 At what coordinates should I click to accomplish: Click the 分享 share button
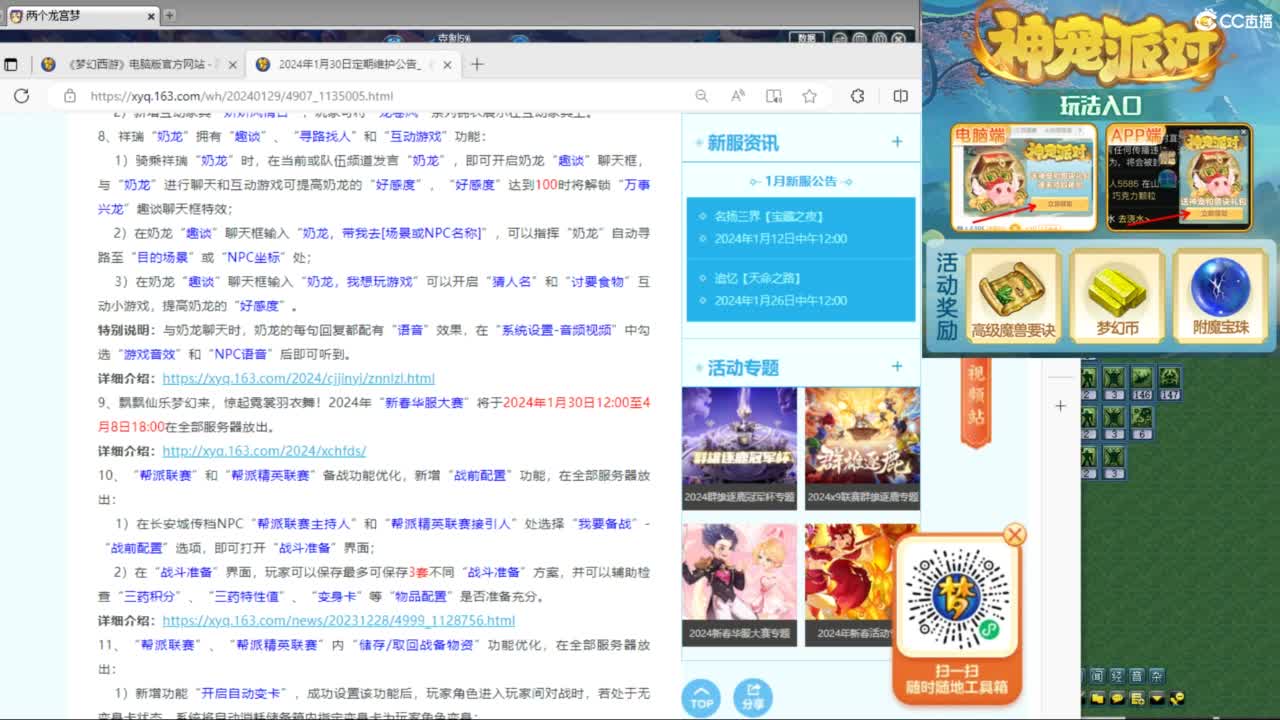[753, 697]
